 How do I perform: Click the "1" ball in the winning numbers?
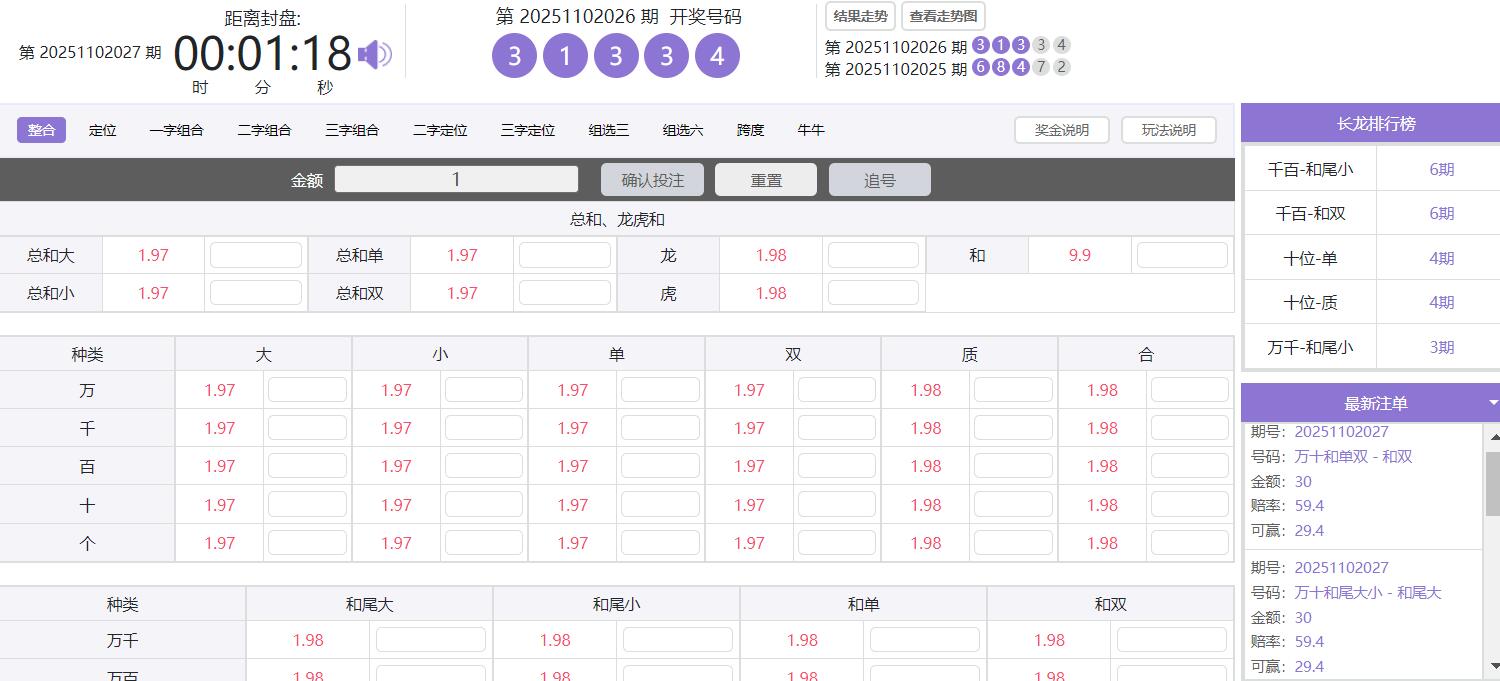point(565,55)
